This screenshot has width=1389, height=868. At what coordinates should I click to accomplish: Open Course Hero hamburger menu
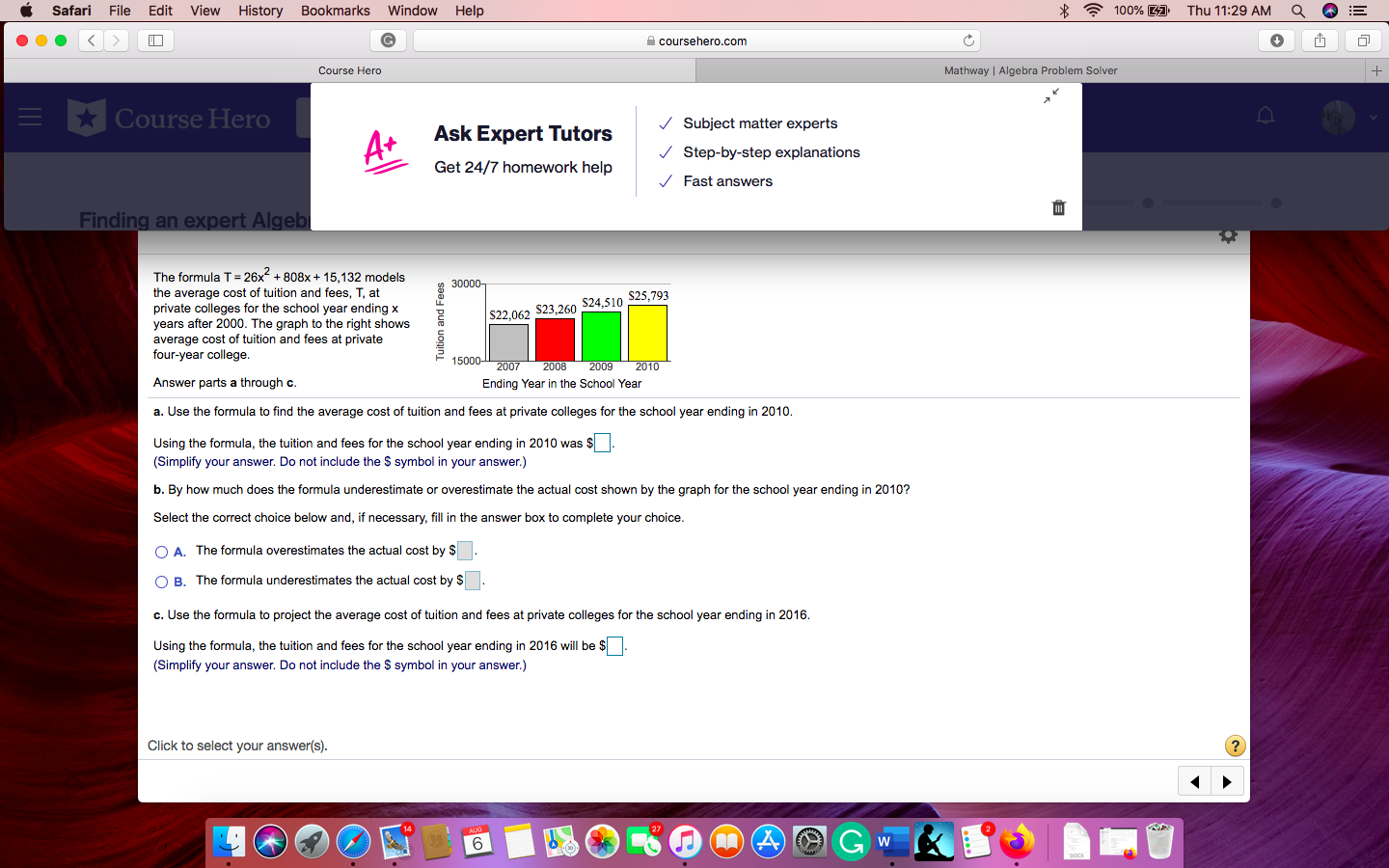click(30, 118)
